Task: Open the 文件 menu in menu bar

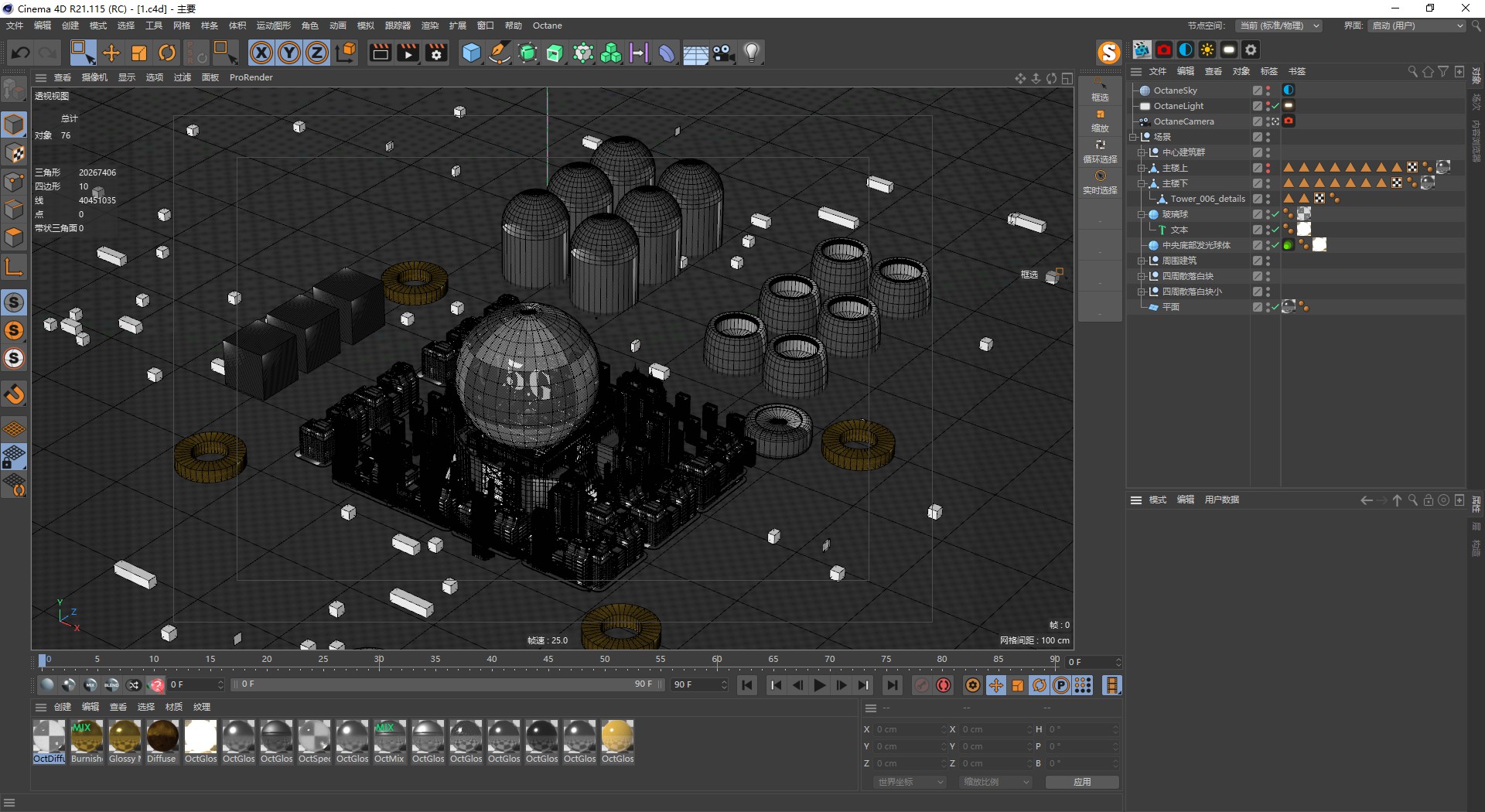Action: (15, 26)
